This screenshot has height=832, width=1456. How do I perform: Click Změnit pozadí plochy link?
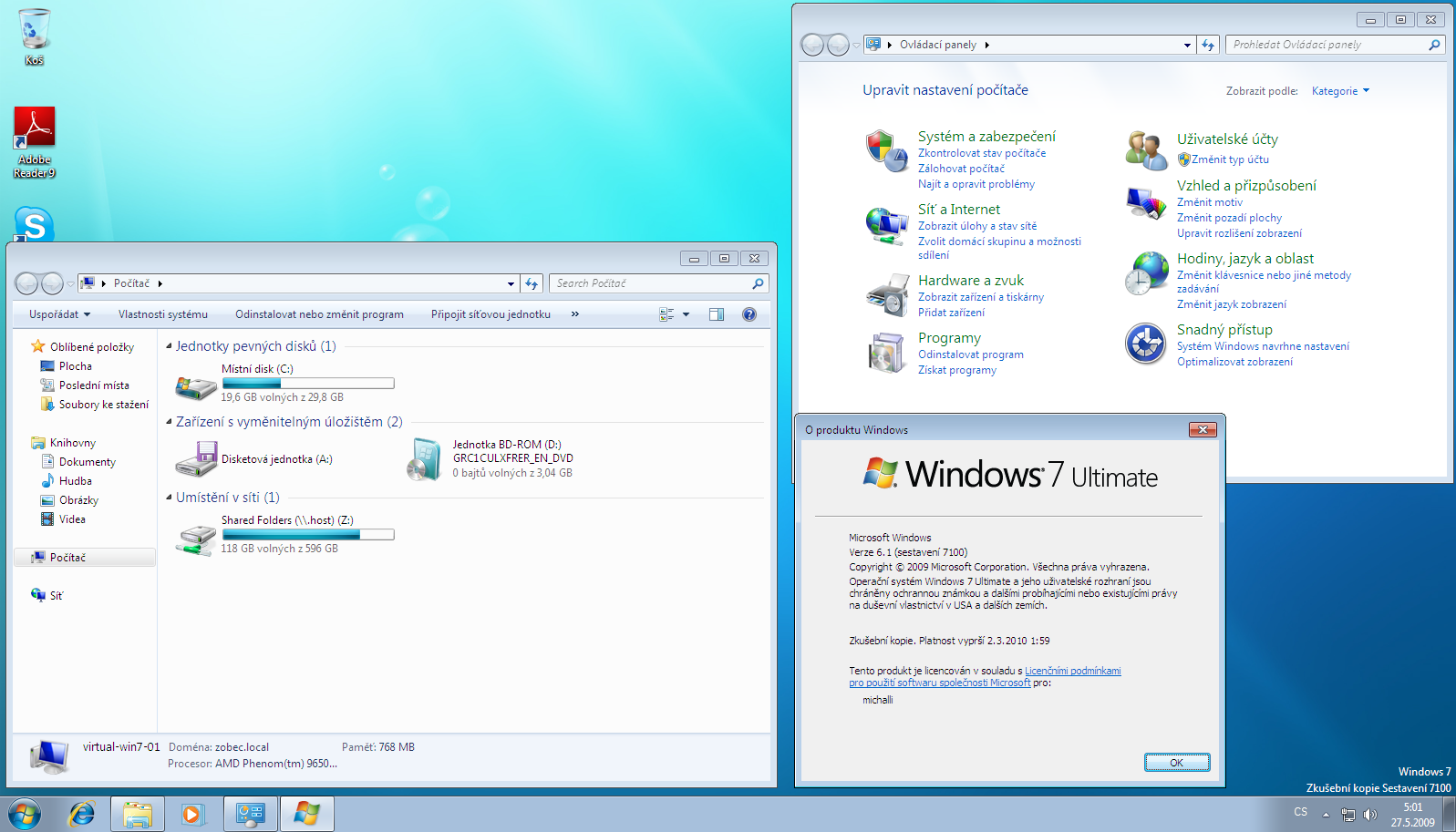pos(1229,218)
